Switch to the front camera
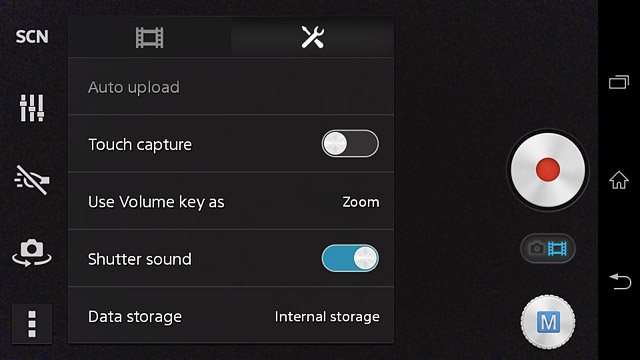The width and height of the screenshot is (640, 360). [32, 253]
